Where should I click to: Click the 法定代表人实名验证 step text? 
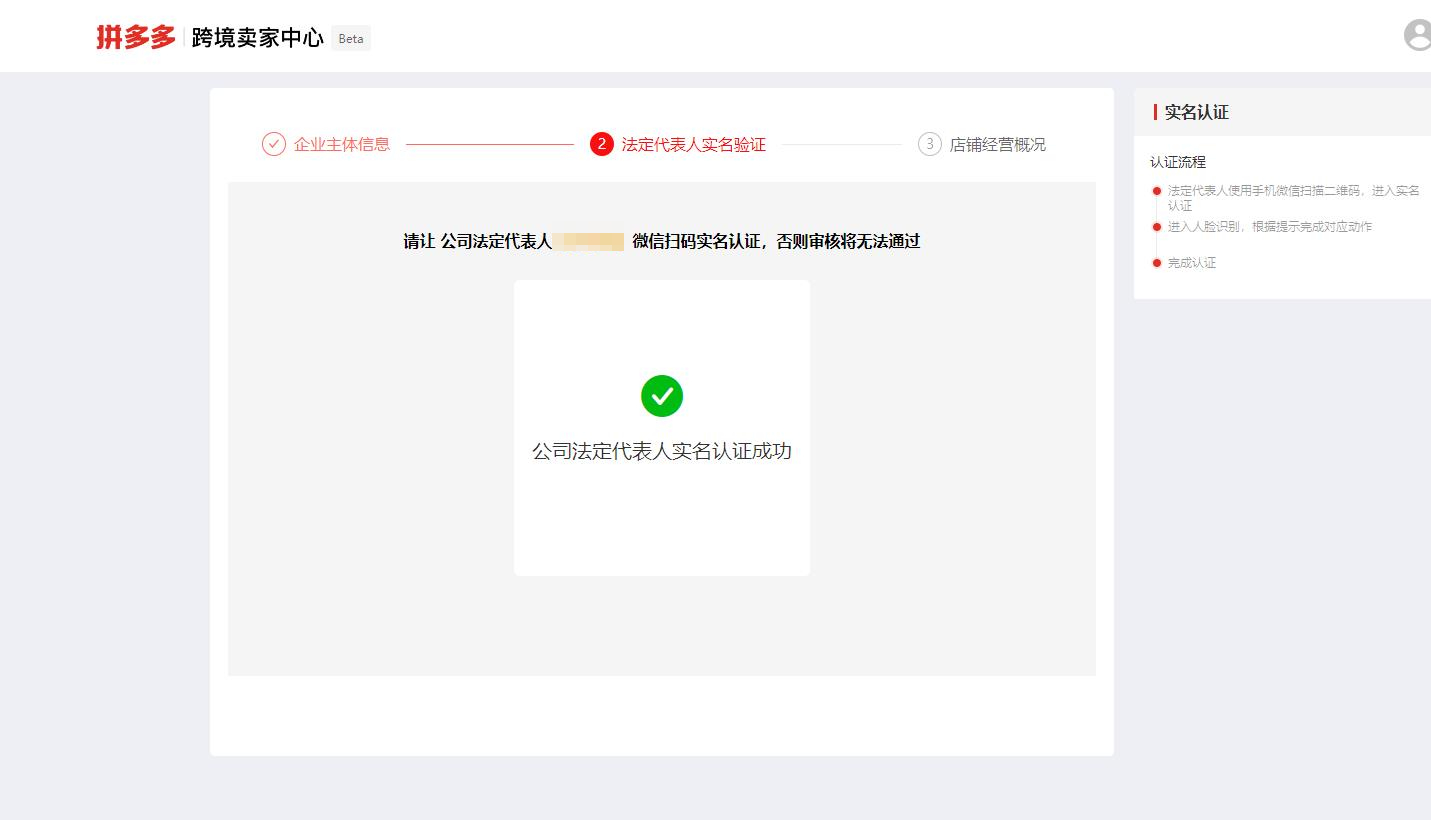pos(692,144)
